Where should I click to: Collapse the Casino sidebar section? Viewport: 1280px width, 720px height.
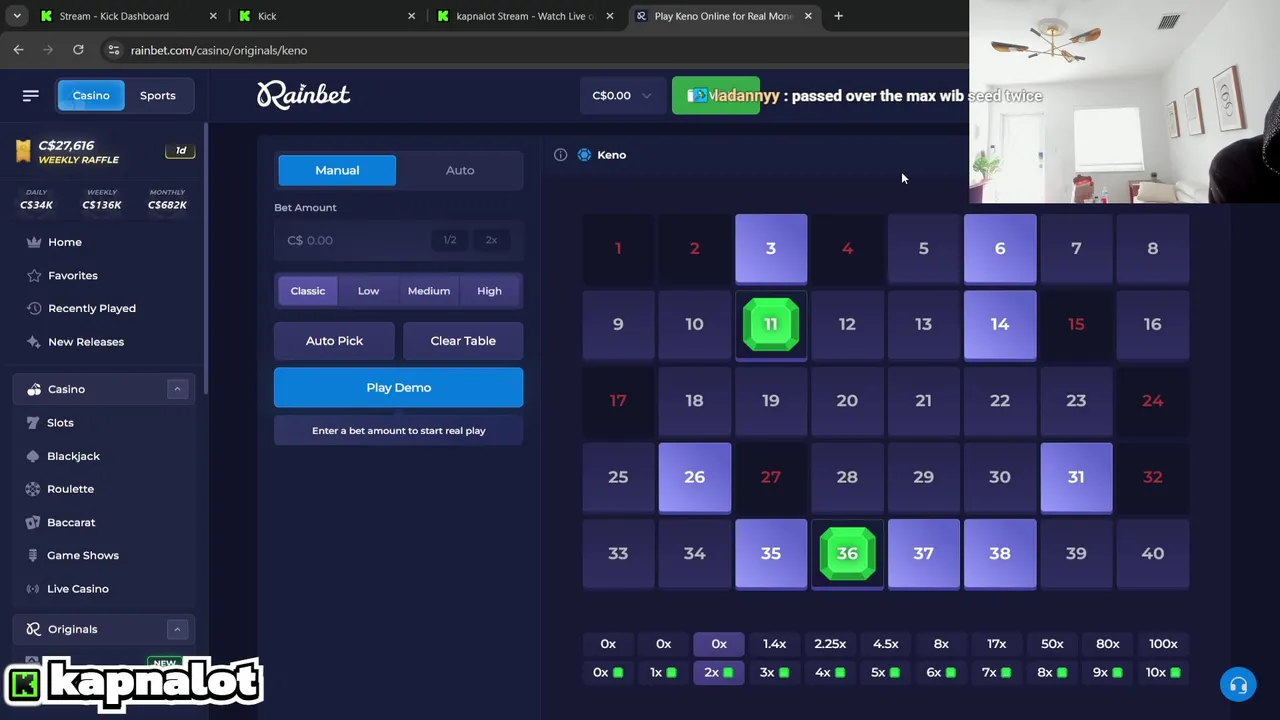[x=177, y=389]
